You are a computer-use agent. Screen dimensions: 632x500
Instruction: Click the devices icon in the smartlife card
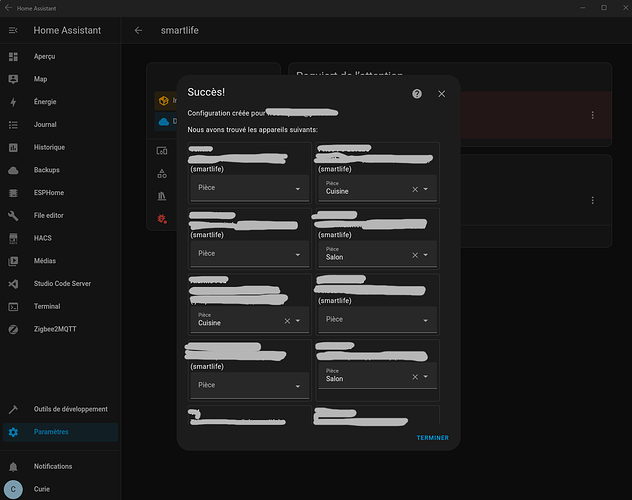pyautogui.click(x=162, y=151)
